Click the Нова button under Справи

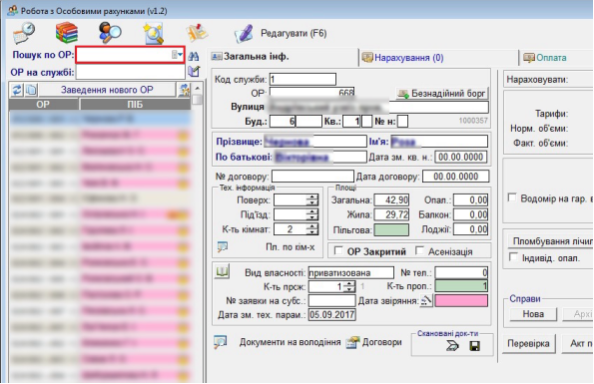click(533, 314)
